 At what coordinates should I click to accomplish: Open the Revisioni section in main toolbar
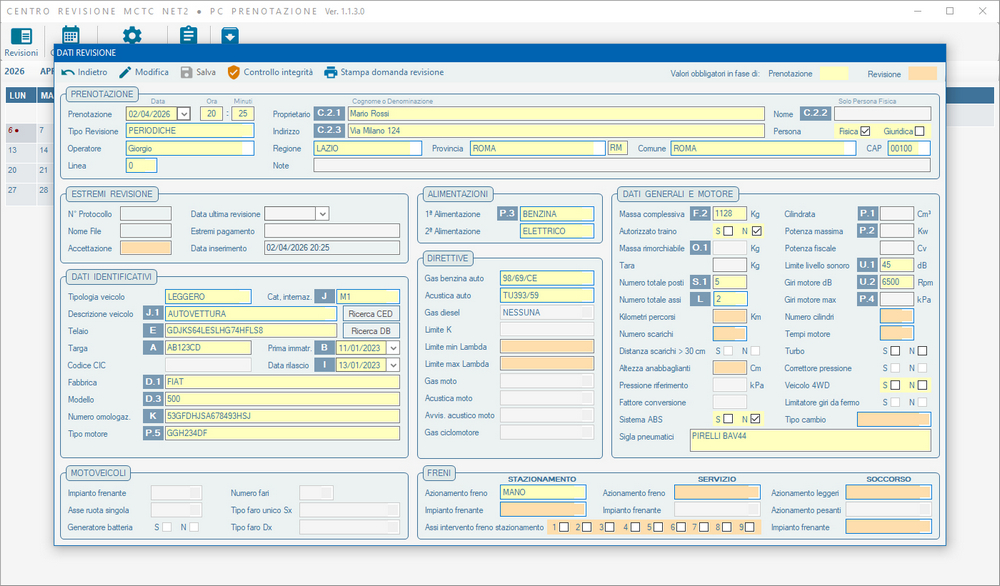pos(21,40)
